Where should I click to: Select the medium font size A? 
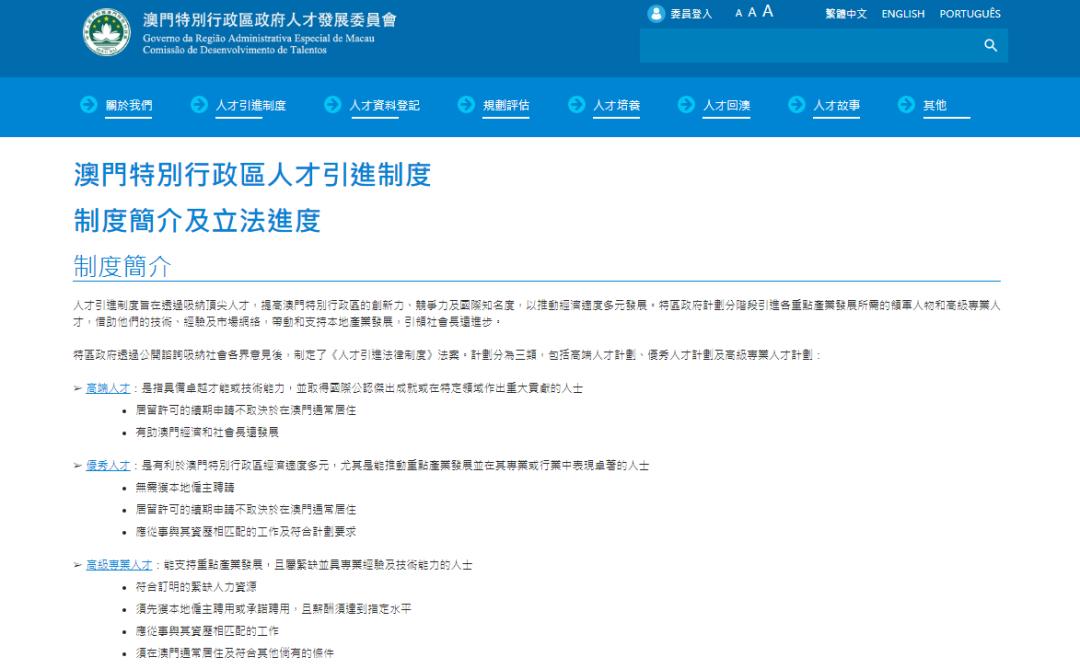752,12
